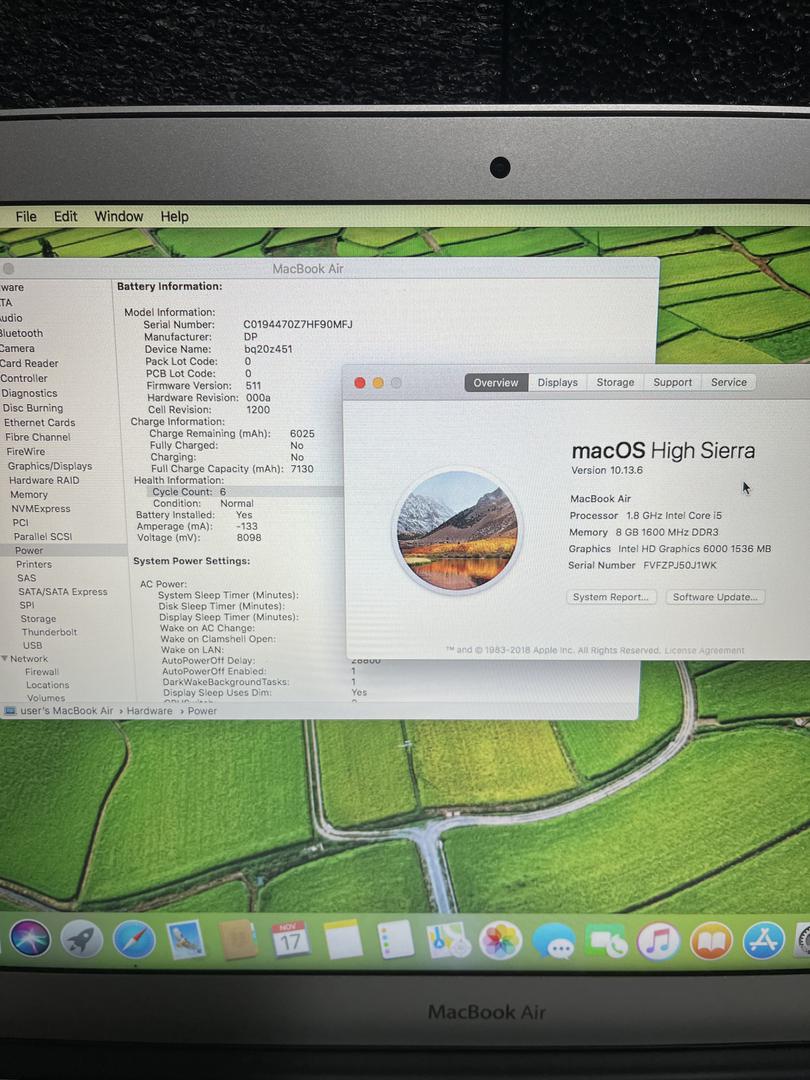
Task: Open Notes app in Dock
Action: [x=343, y=939]
